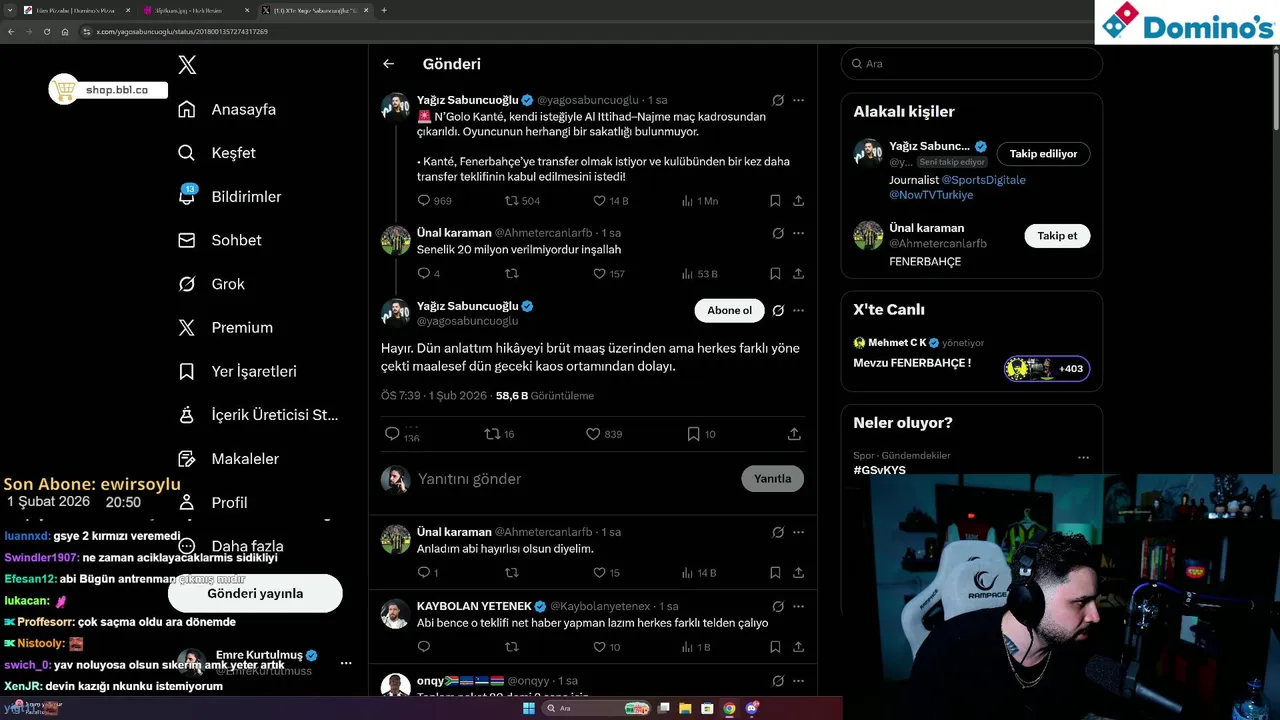Open @SportsDigitale link
This screenshot has height=720, width=1280.
coord(983,180)
